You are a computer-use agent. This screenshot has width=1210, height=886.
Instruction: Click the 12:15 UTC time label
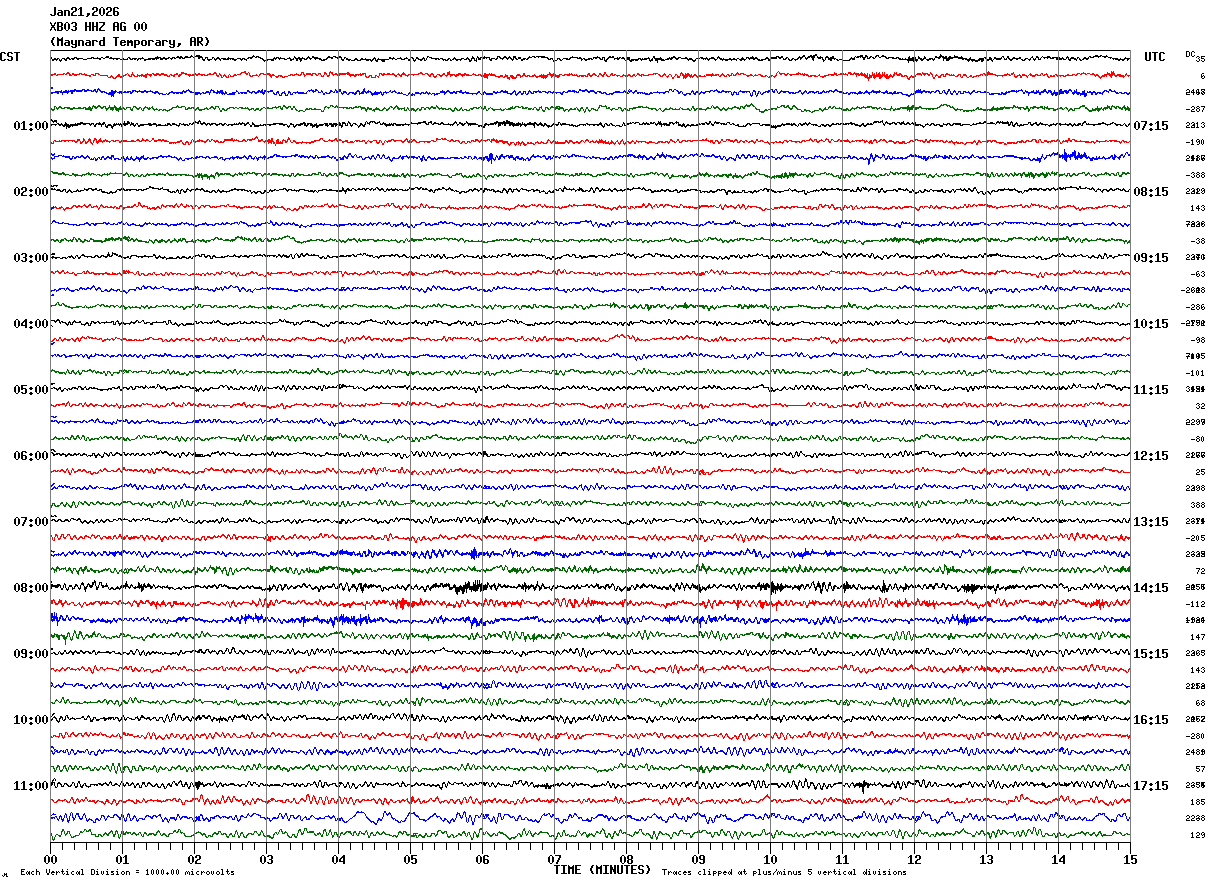tap(1151, 456)
